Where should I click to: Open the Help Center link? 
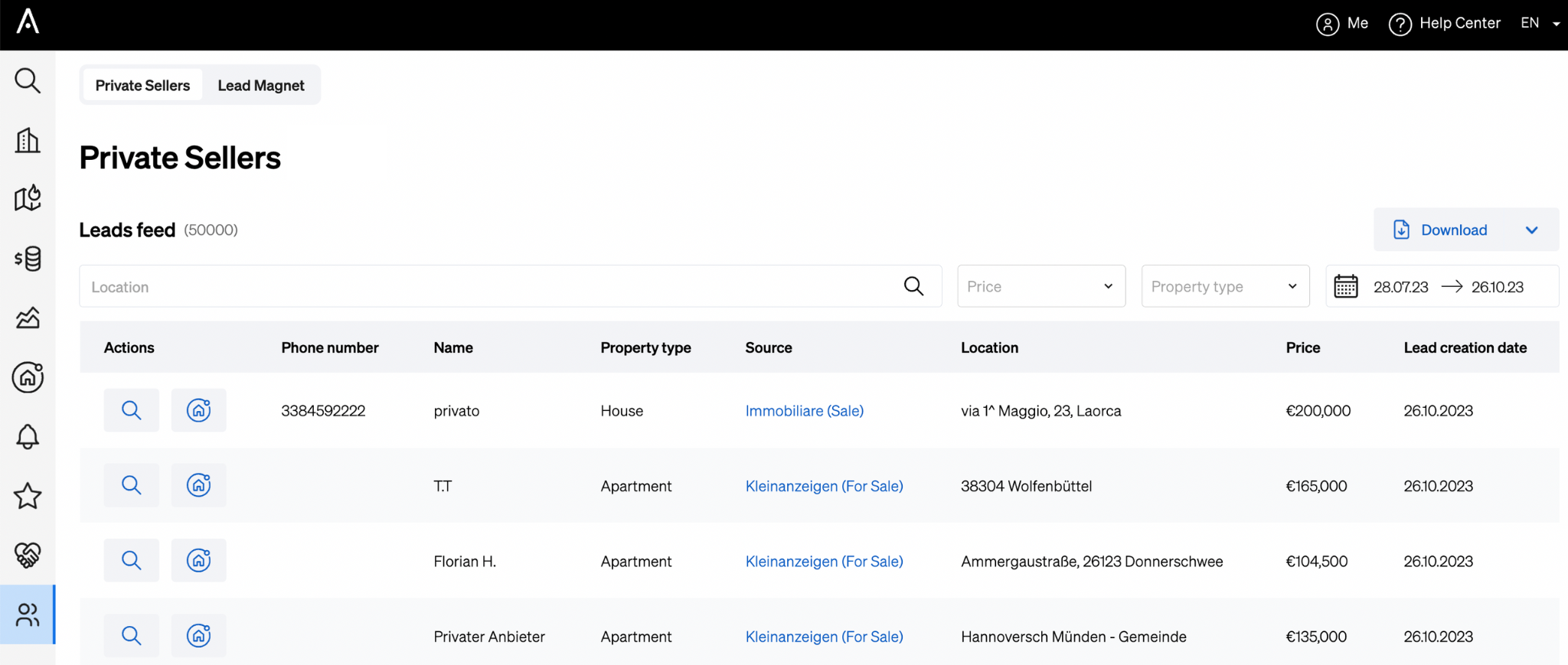point(1445,24)
